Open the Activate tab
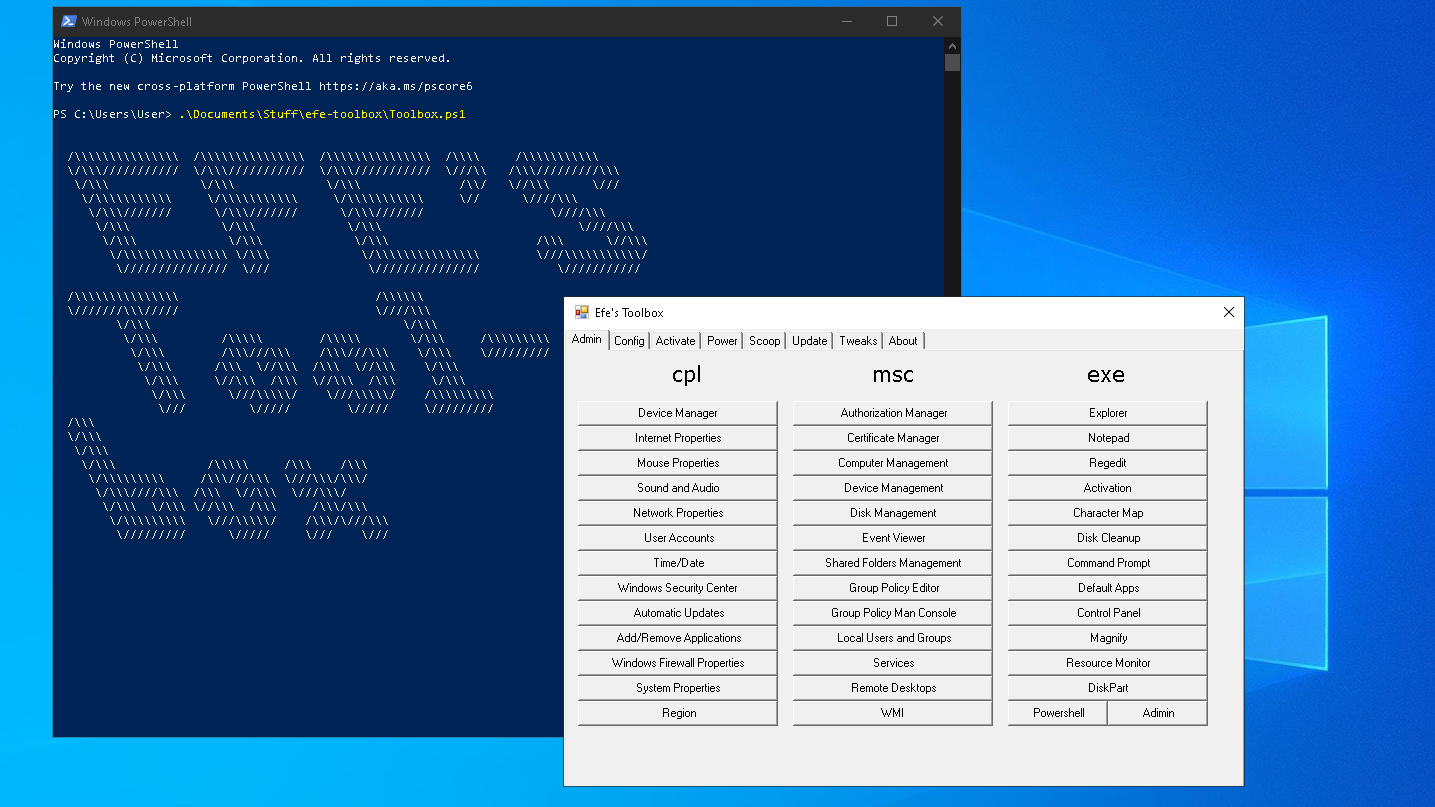 pyautogui.click(x=675, y=341)
